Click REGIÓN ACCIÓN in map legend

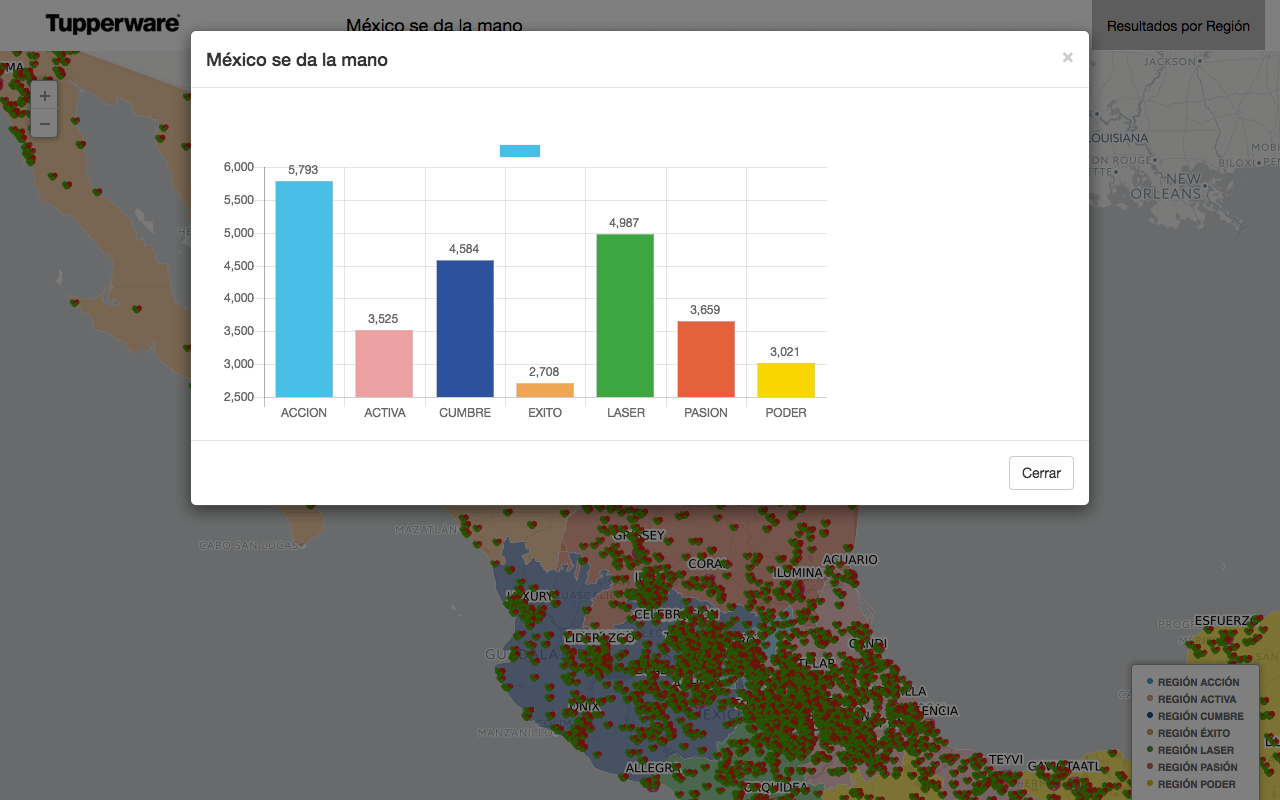click(1198, 682)
